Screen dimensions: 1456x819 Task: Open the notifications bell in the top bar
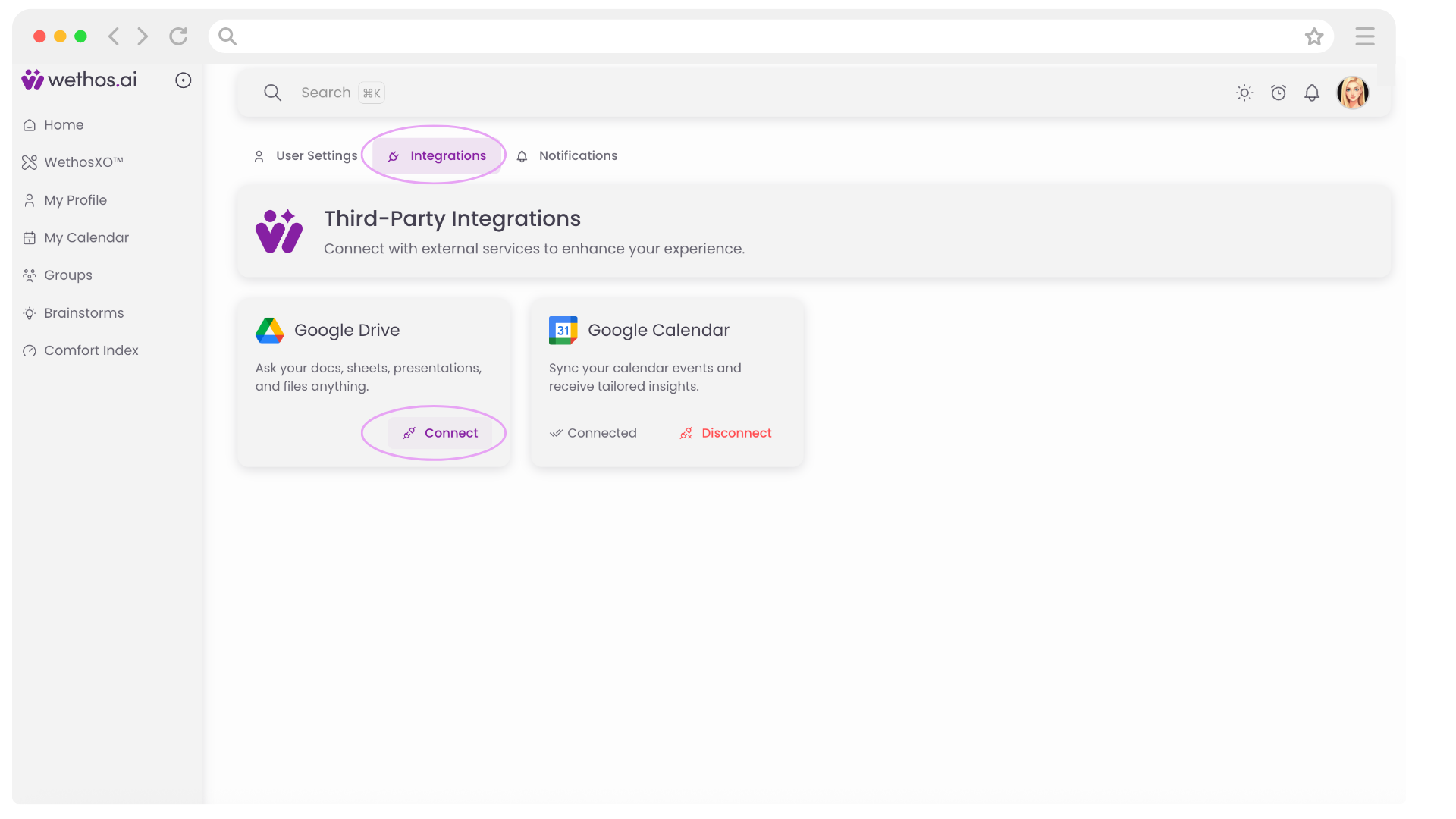point(1313,93)
